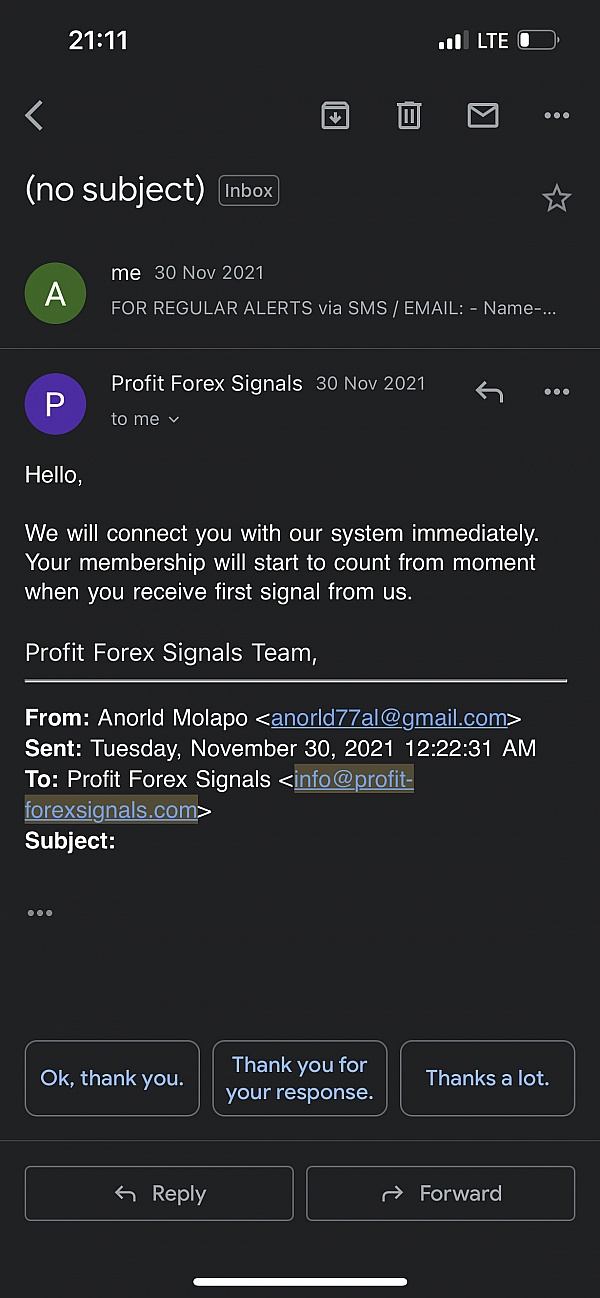Open top toolbar more options menu
600x1298 pixels.
coord(556,116)
